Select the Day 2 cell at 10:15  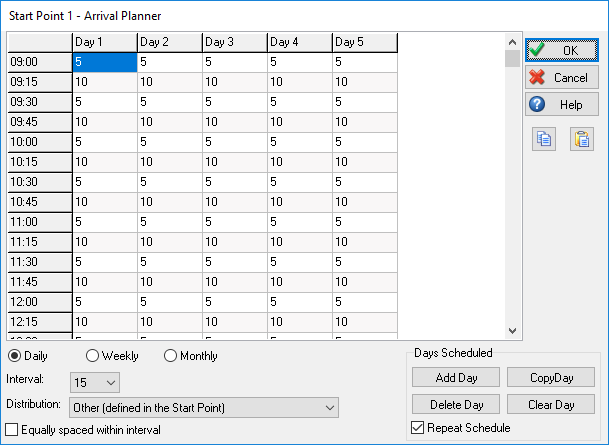pos(170,162)
